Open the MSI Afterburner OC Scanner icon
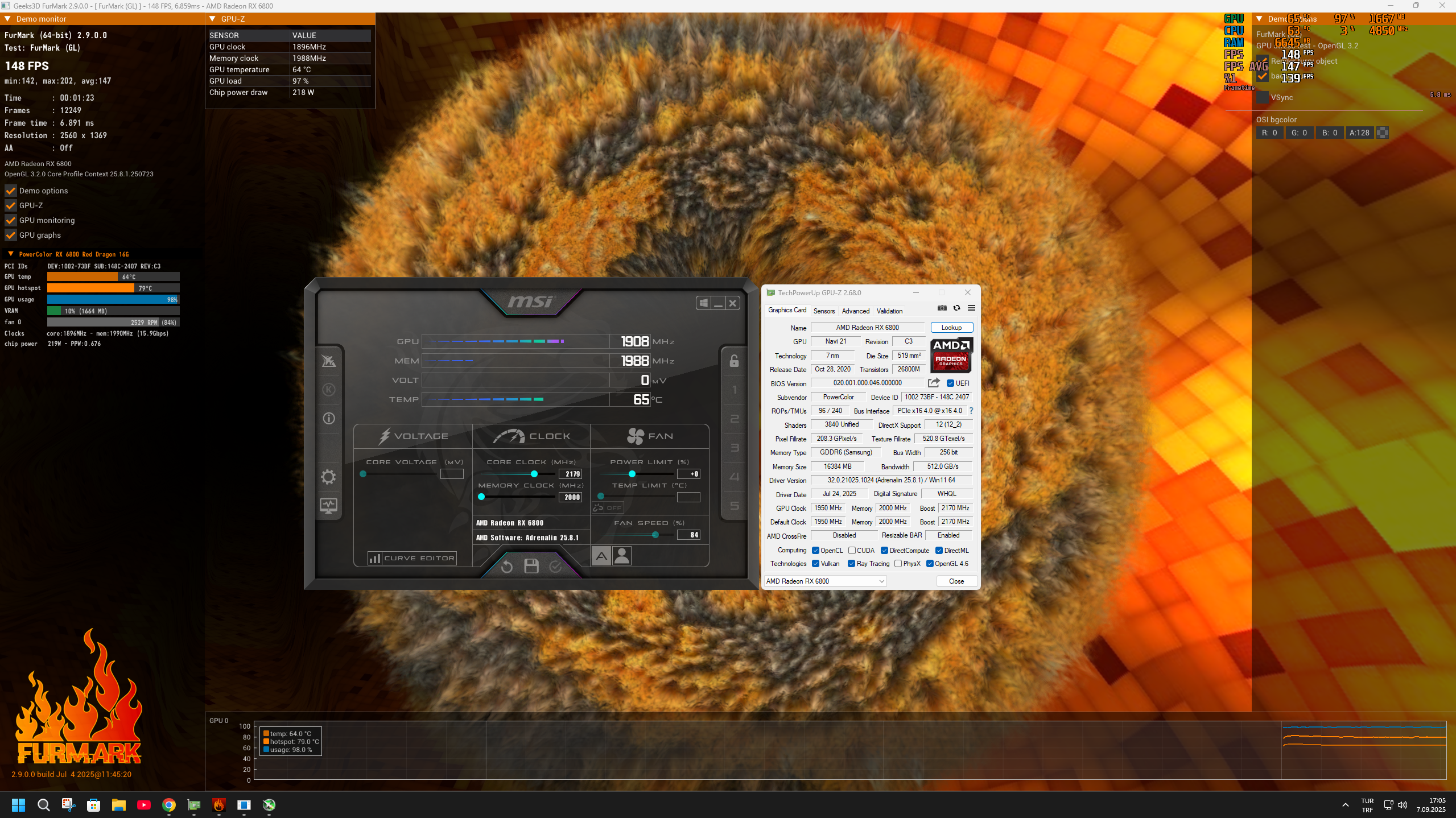The height and width of the screenshot is (818, 1456). (329, 361)
